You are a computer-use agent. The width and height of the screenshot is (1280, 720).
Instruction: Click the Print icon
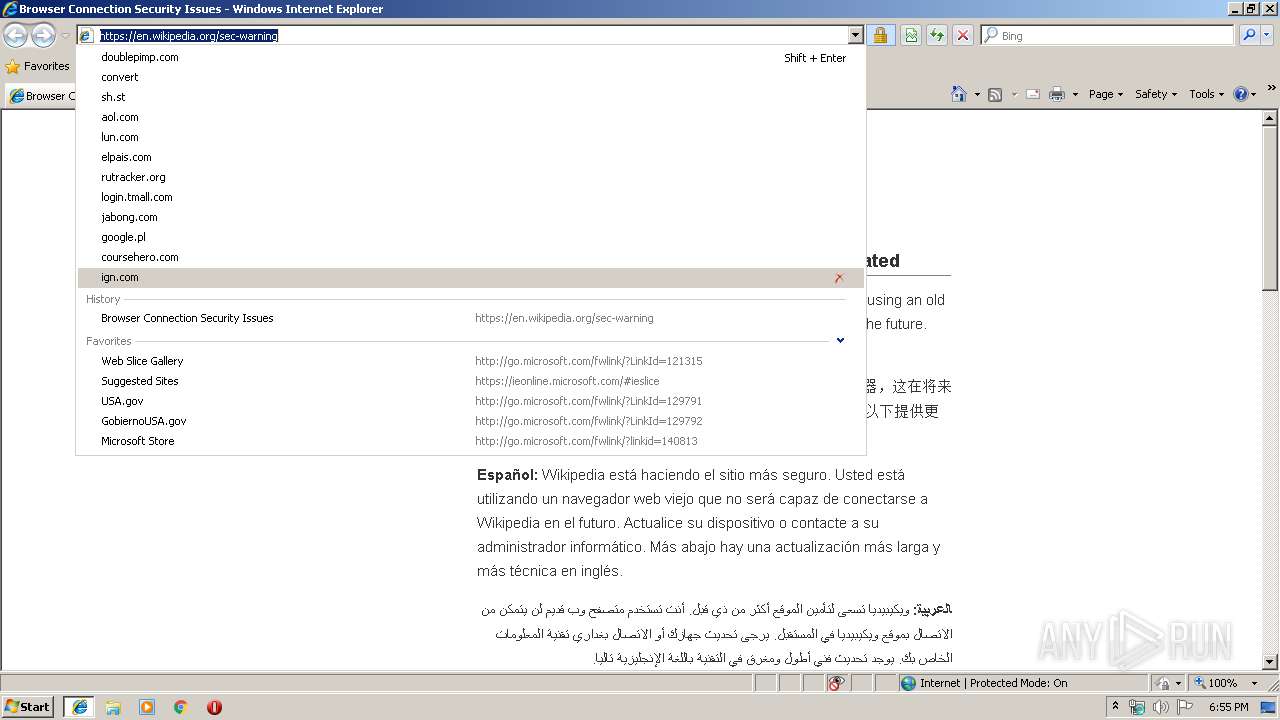click(1057, 94)
